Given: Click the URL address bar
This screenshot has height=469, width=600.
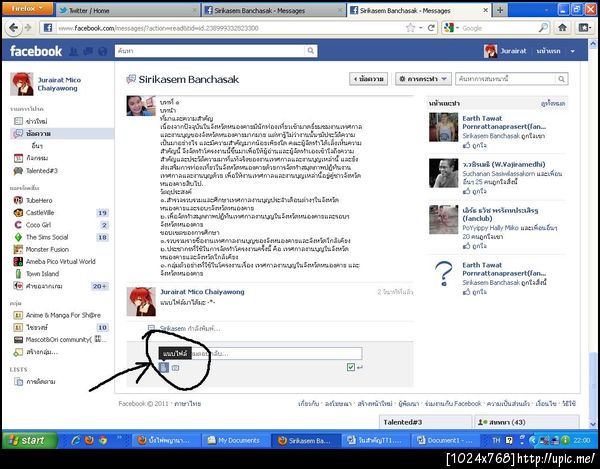Looking at the screenshot, I should [x=230, y=28].
